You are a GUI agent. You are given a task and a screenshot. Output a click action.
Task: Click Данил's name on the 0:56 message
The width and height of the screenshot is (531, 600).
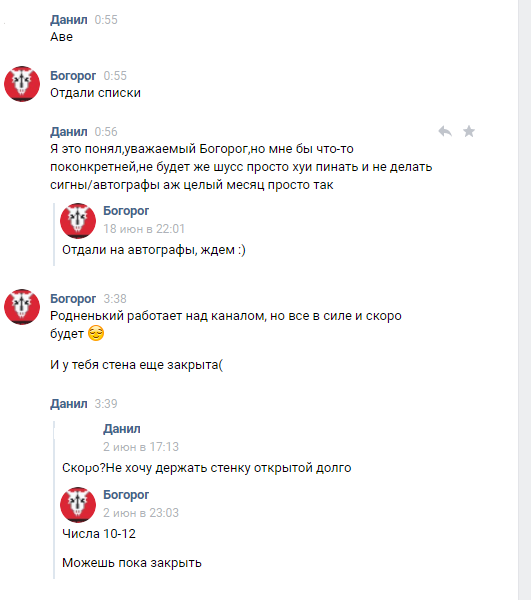(69, 132)
